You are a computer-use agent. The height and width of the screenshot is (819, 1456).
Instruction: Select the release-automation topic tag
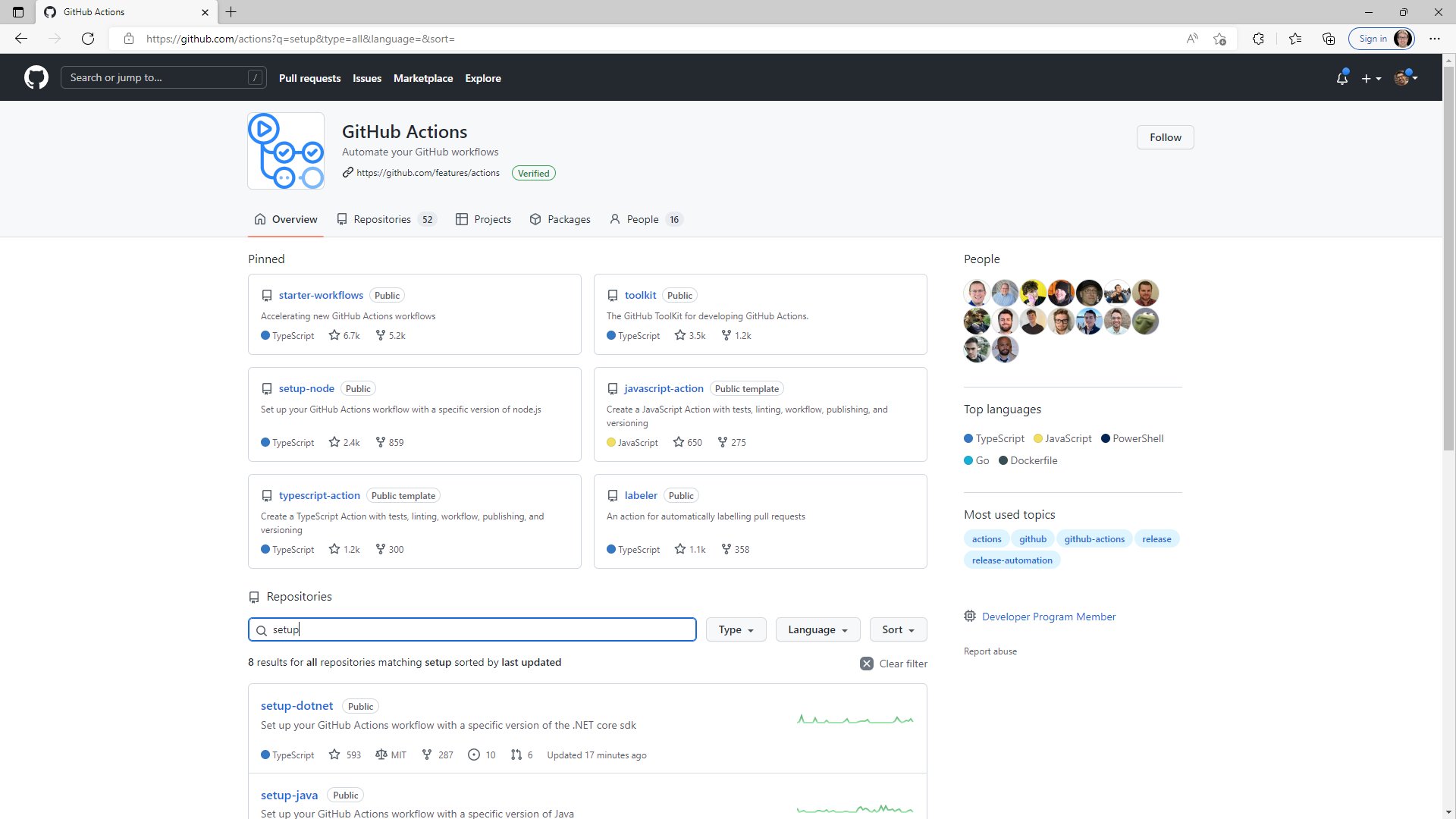(1012, 560)
